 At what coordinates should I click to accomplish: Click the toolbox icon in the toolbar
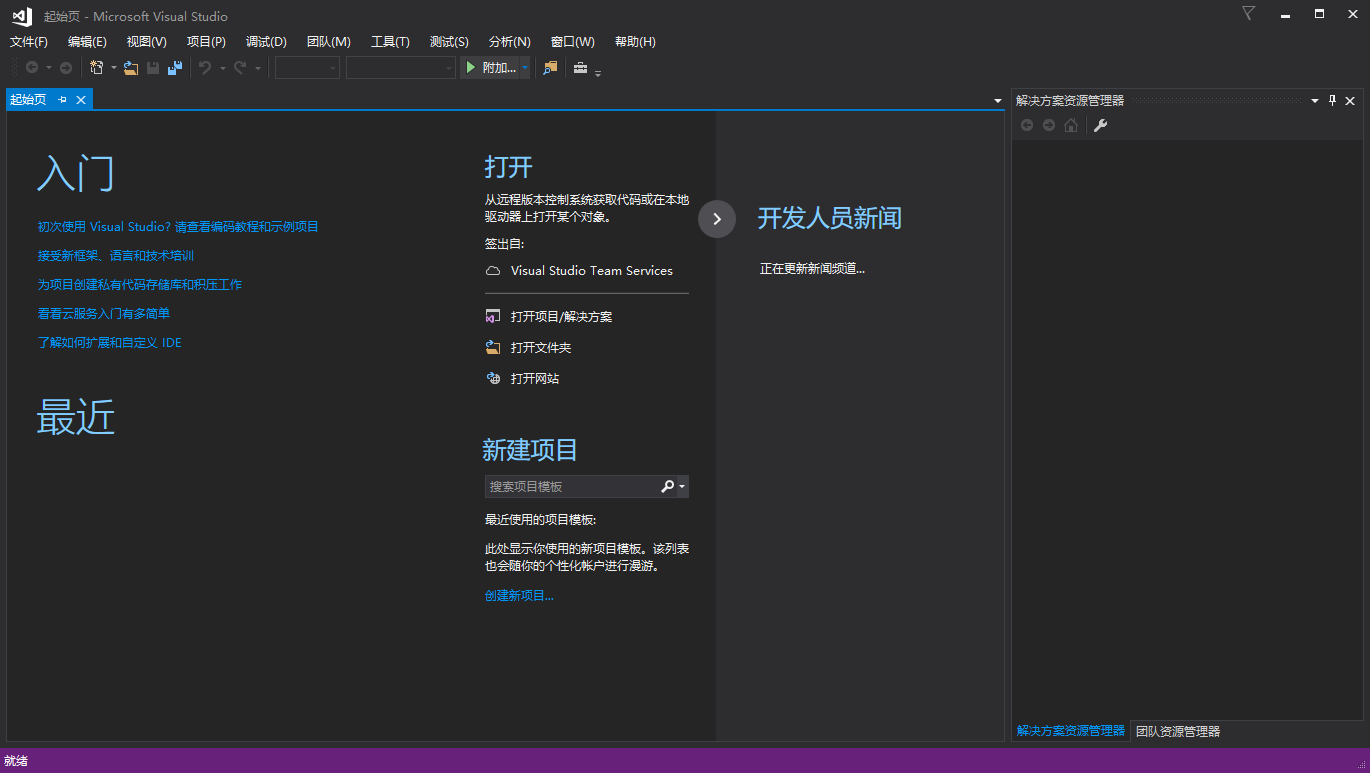pyautogui.click(x=580, y=67)
